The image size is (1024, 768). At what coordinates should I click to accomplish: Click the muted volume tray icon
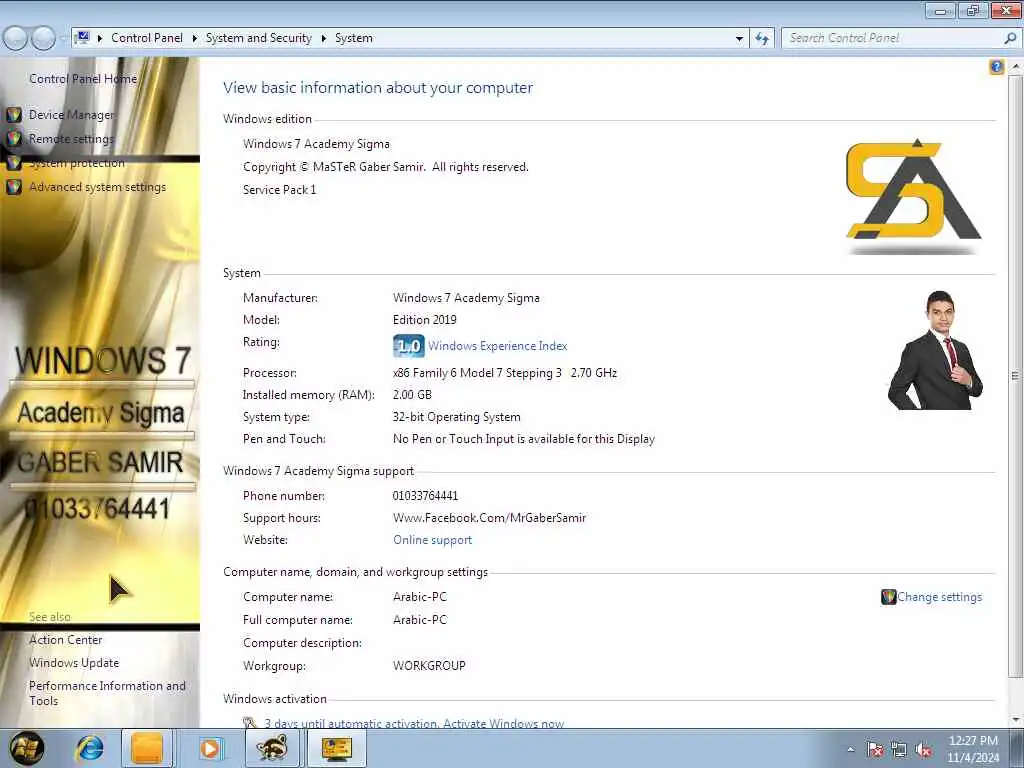pyautogui.click(x=923, y=750)
